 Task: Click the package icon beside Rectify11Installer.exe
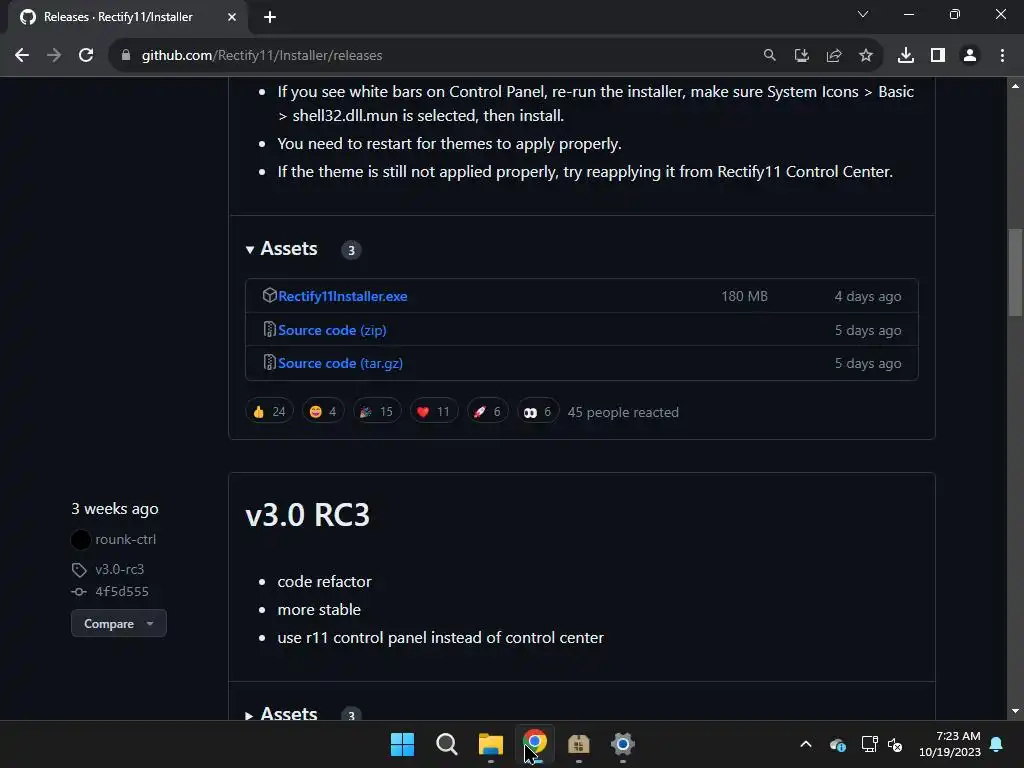269,295
